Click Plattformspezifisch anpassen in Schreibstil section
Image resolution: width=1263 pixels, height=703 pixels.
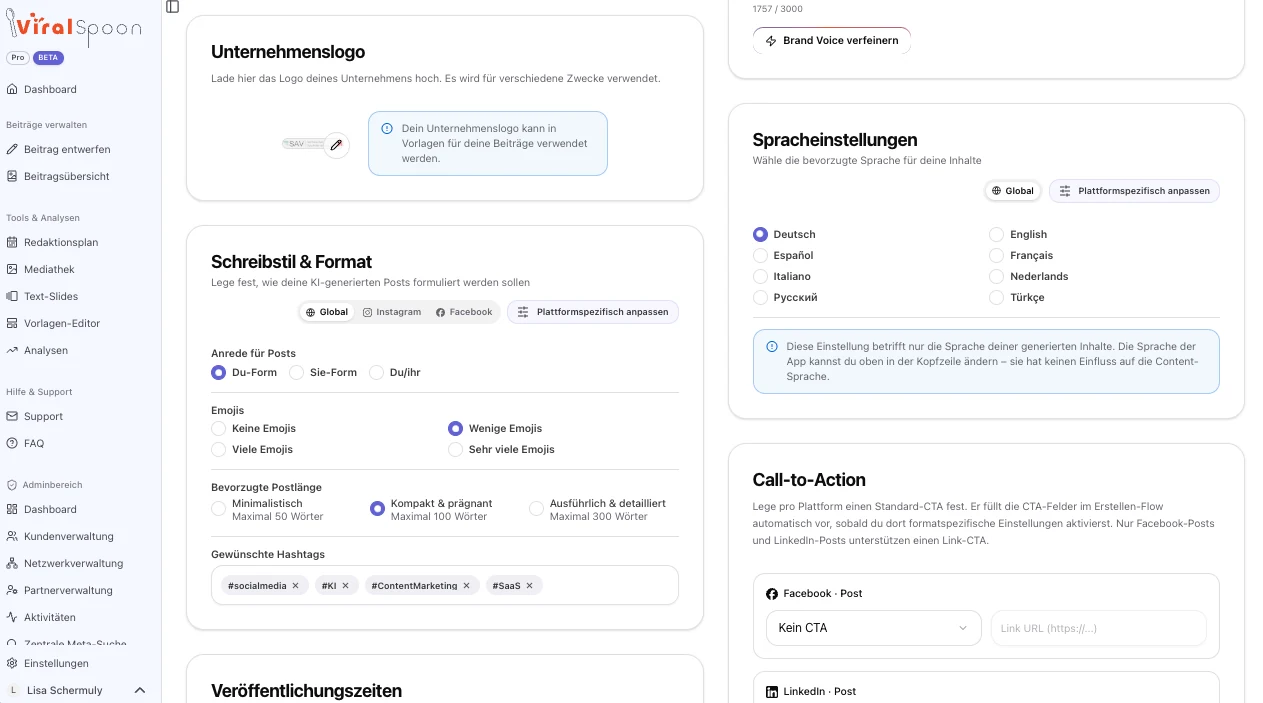pos(593,312)
